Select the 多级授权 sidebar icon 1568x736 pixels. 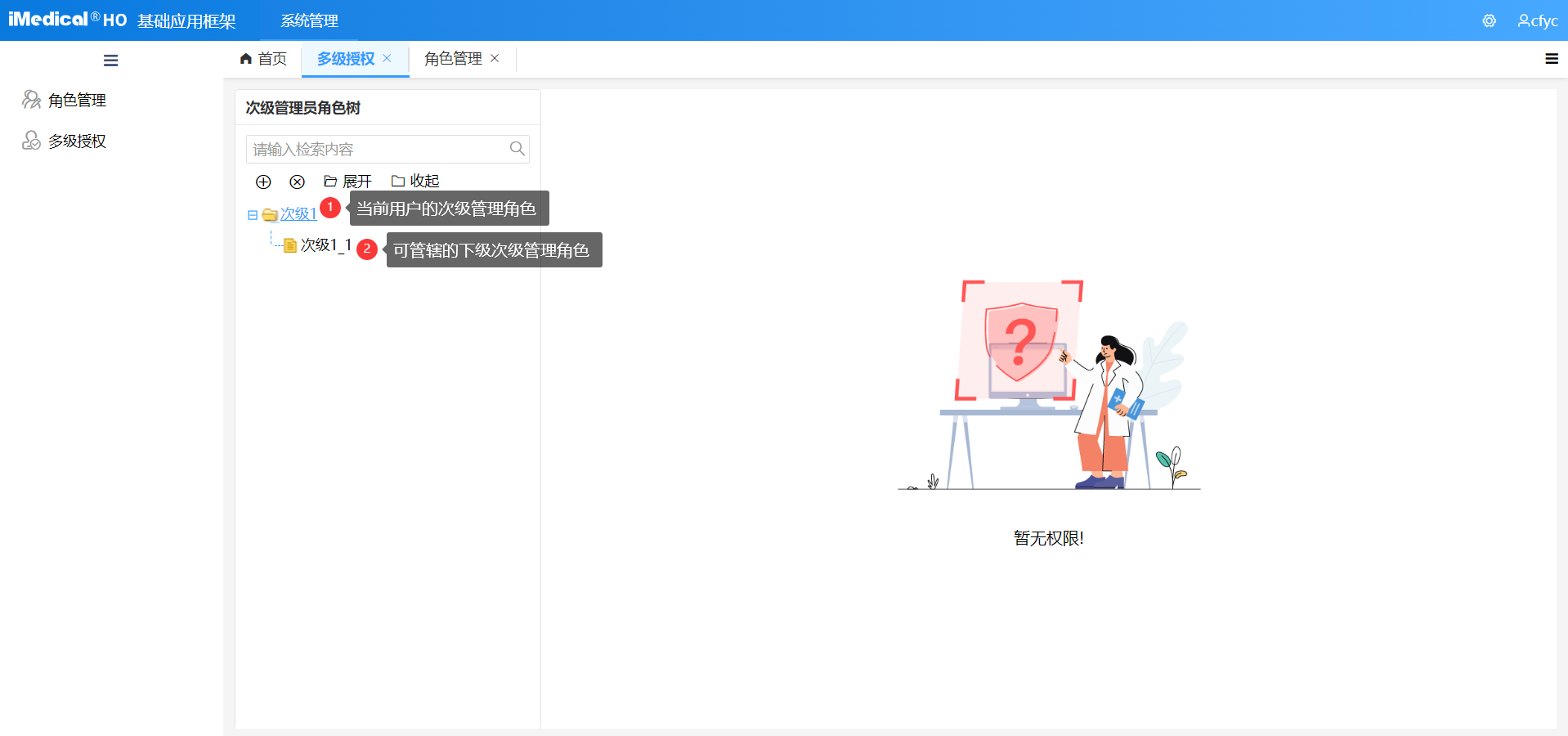point(30,140)
